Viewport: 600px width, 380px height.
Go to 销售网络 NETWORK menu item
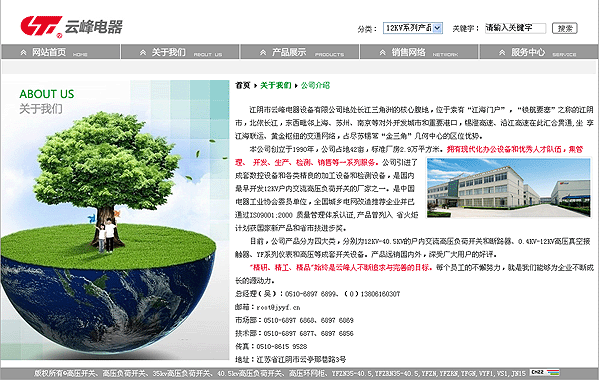419,52
